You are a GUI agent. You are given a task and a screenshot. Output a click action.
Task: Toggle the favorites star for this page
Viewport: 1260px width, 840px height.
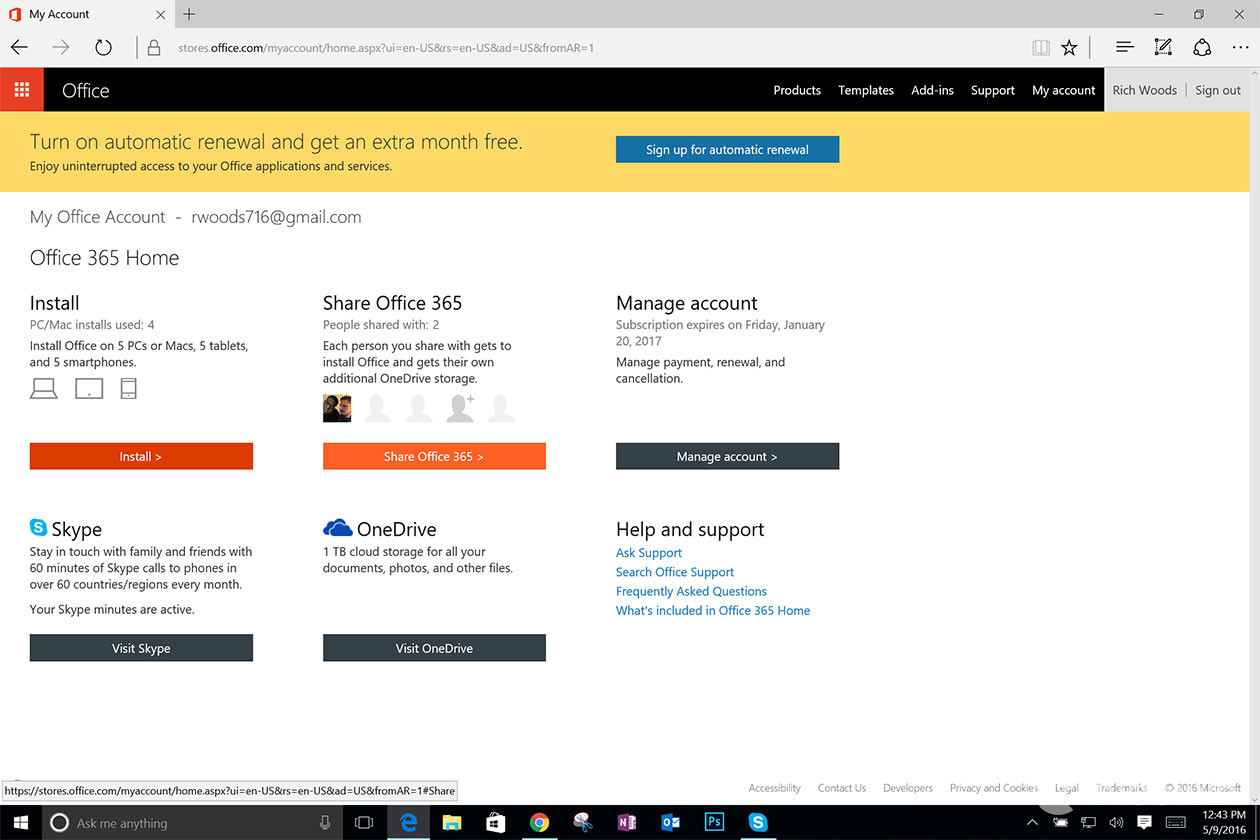coord(1070,47)
